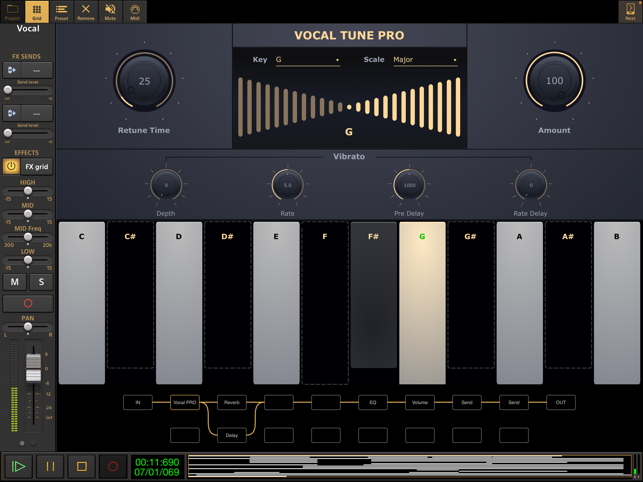Toggle the Effects power button
643x482 pixels.
[11, 167]
